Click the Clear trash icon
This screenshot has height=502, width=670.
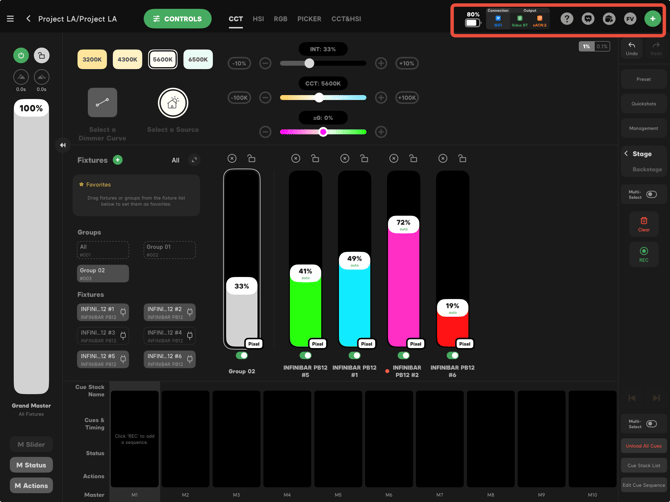pos(644,224)
